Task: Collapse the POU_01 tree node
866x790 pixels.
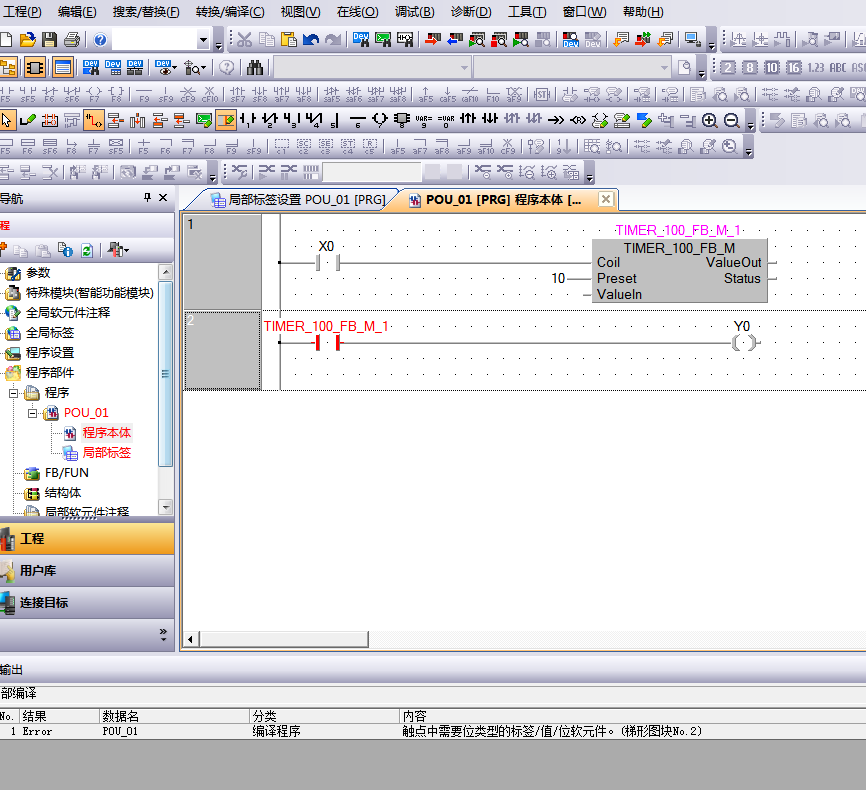Action: (x=32, y=413)
